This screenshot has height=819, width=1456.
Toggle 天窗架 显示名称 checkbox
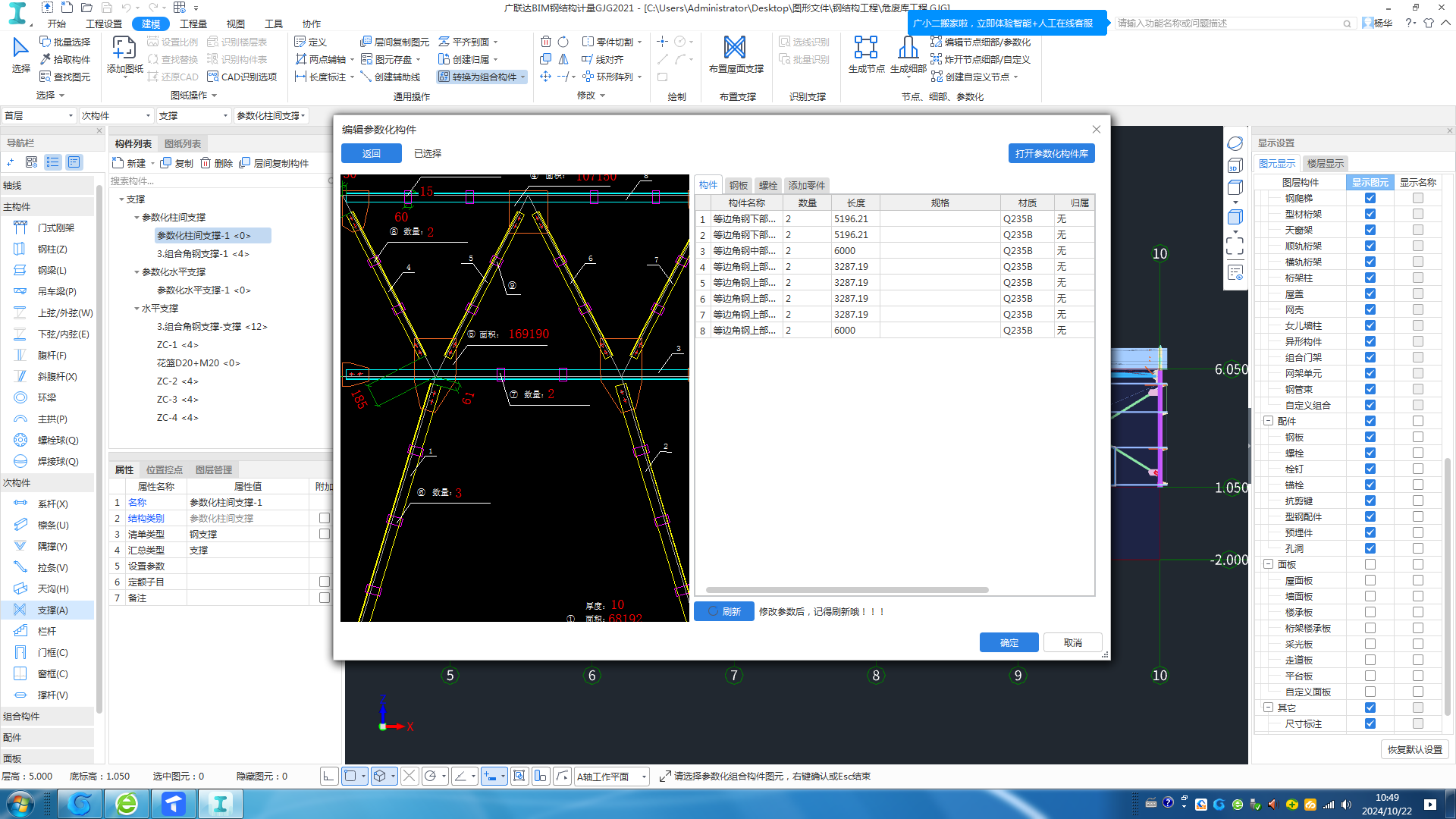pos(1417,230)
